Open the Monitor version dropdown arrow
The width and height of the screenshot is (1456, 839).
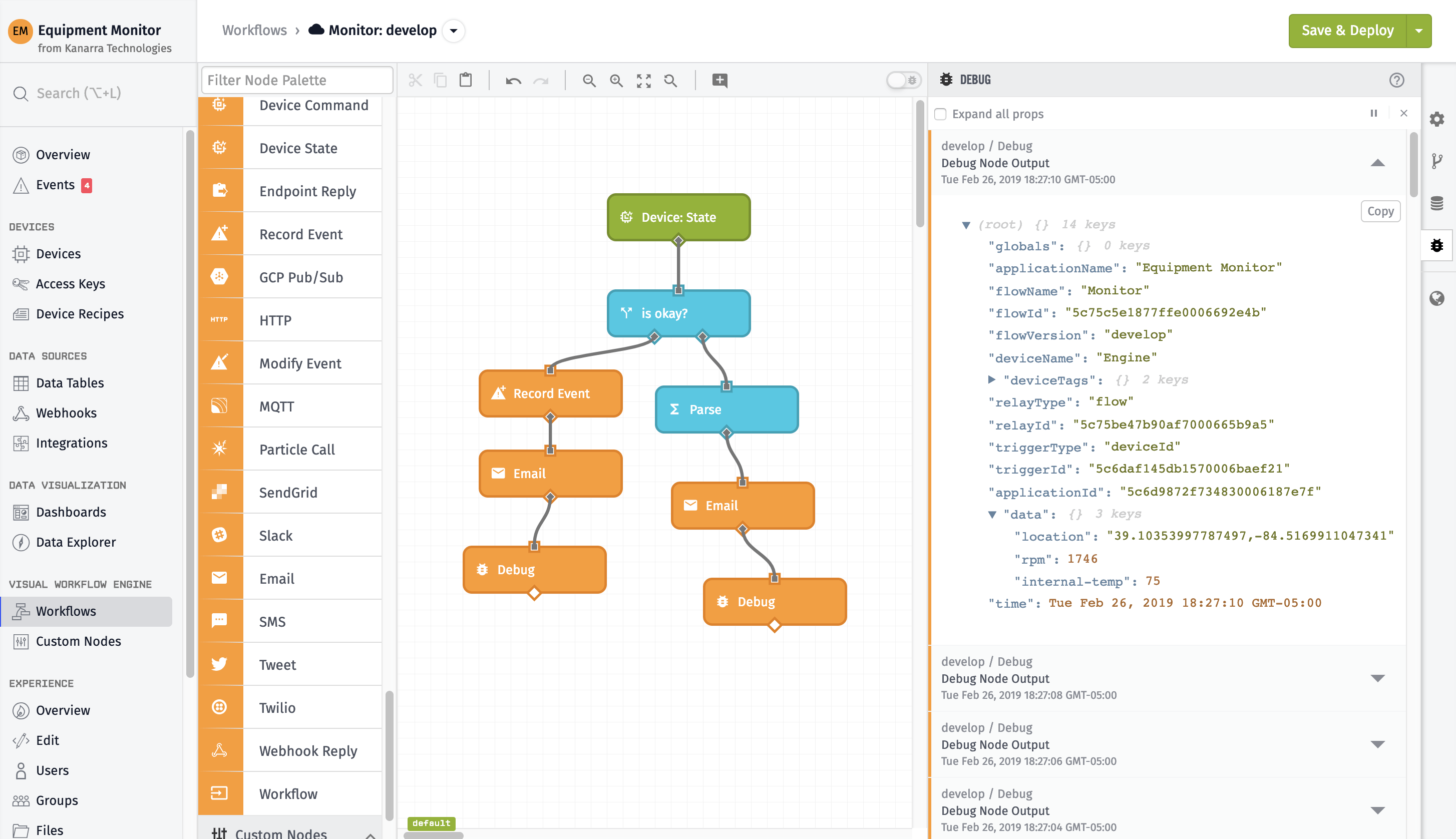click(x=454, y=31)
